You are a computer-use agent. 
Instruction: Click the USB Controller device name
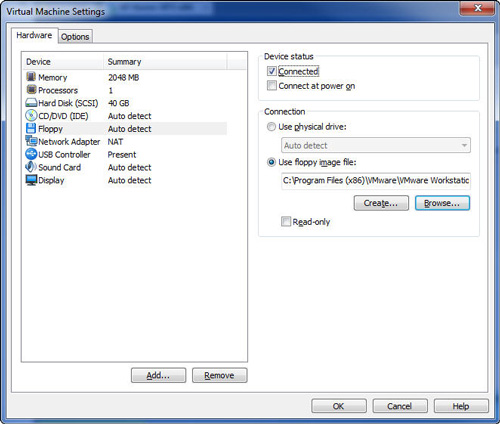click(64, 155)
